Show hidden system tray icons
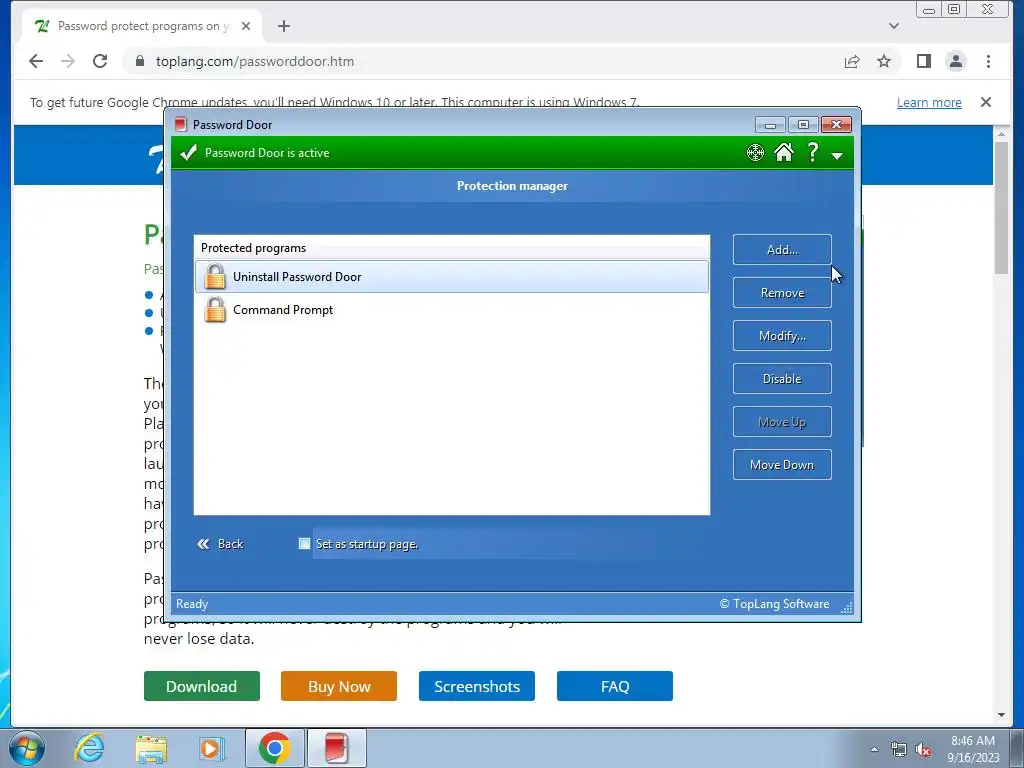 [874, 749]
